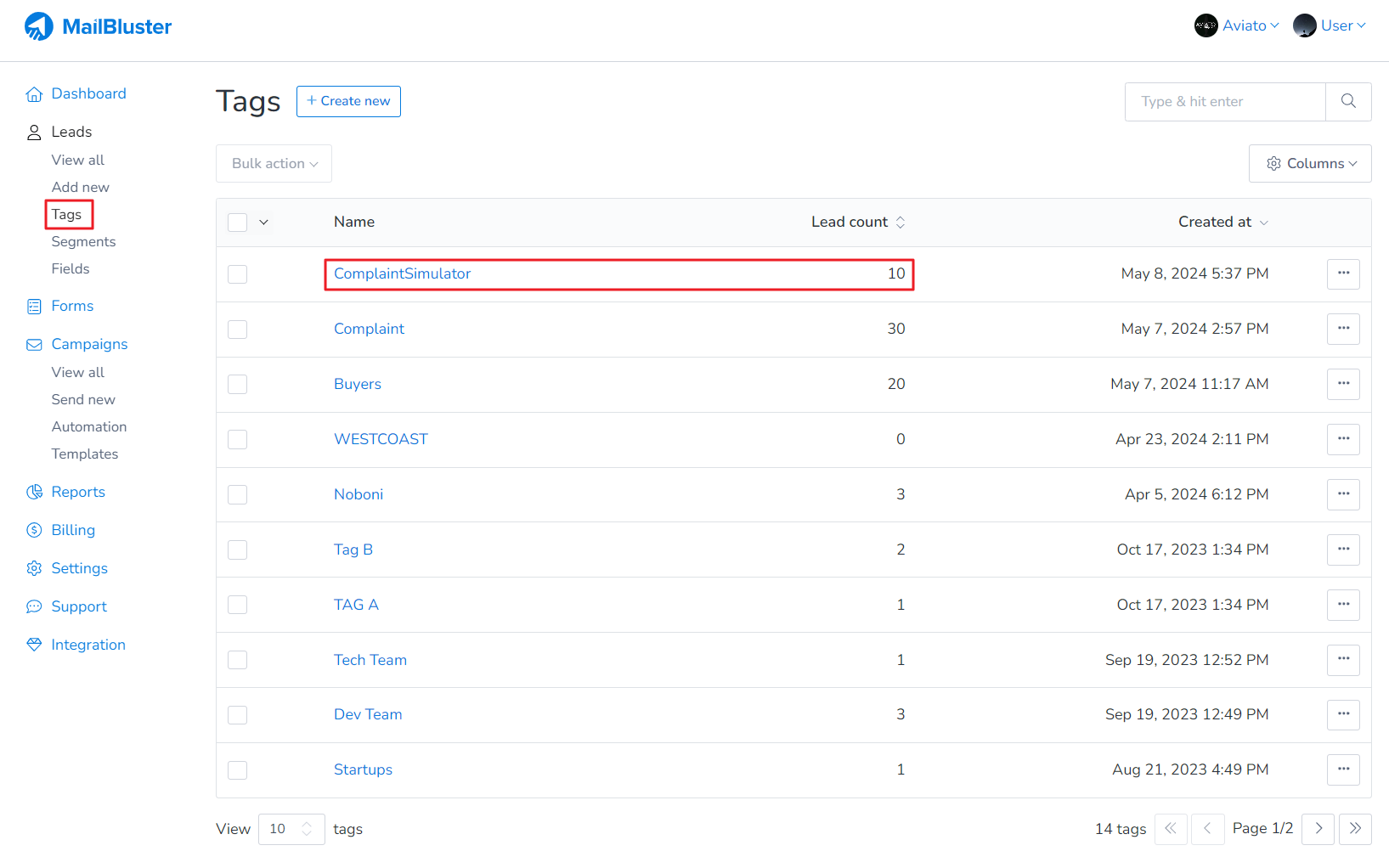Open three-dot menu for Buyers tag
The height and width of the screenshot is (868, 1389).
click(1343, 384)
